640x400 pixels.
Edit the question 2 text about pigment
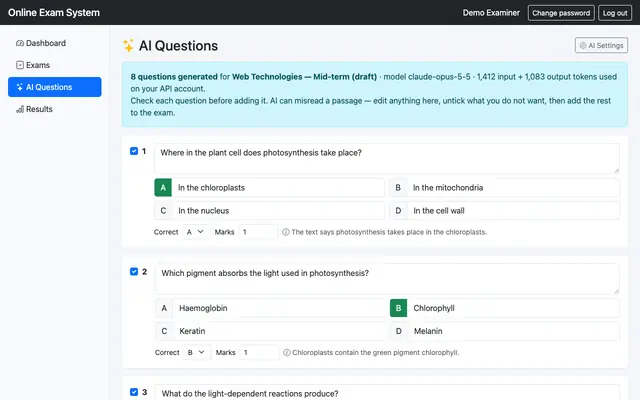(x=387, y=278)
